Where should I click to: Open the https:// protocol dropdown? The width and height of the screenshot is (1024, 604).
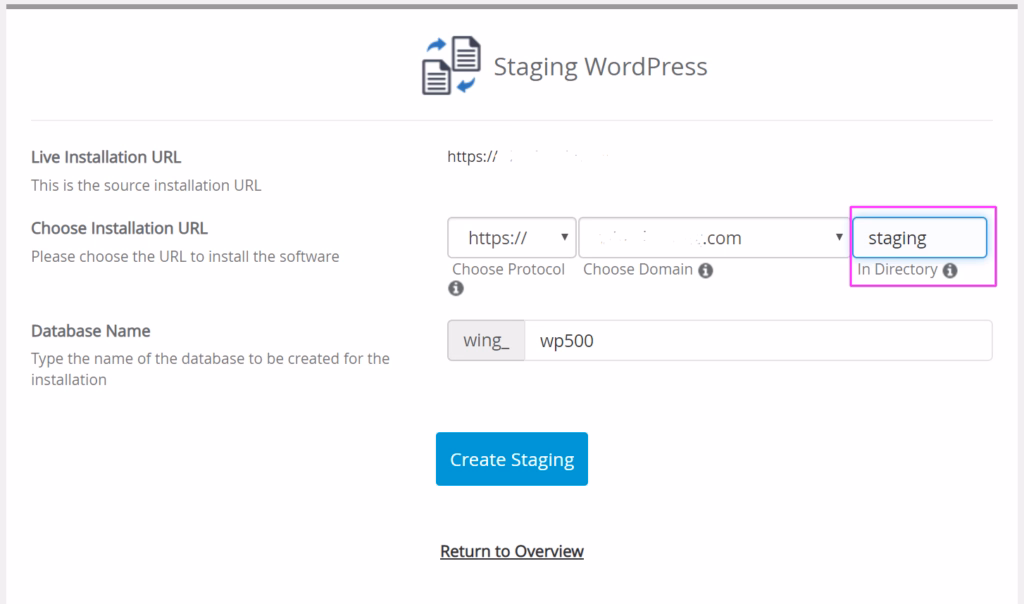511,238
